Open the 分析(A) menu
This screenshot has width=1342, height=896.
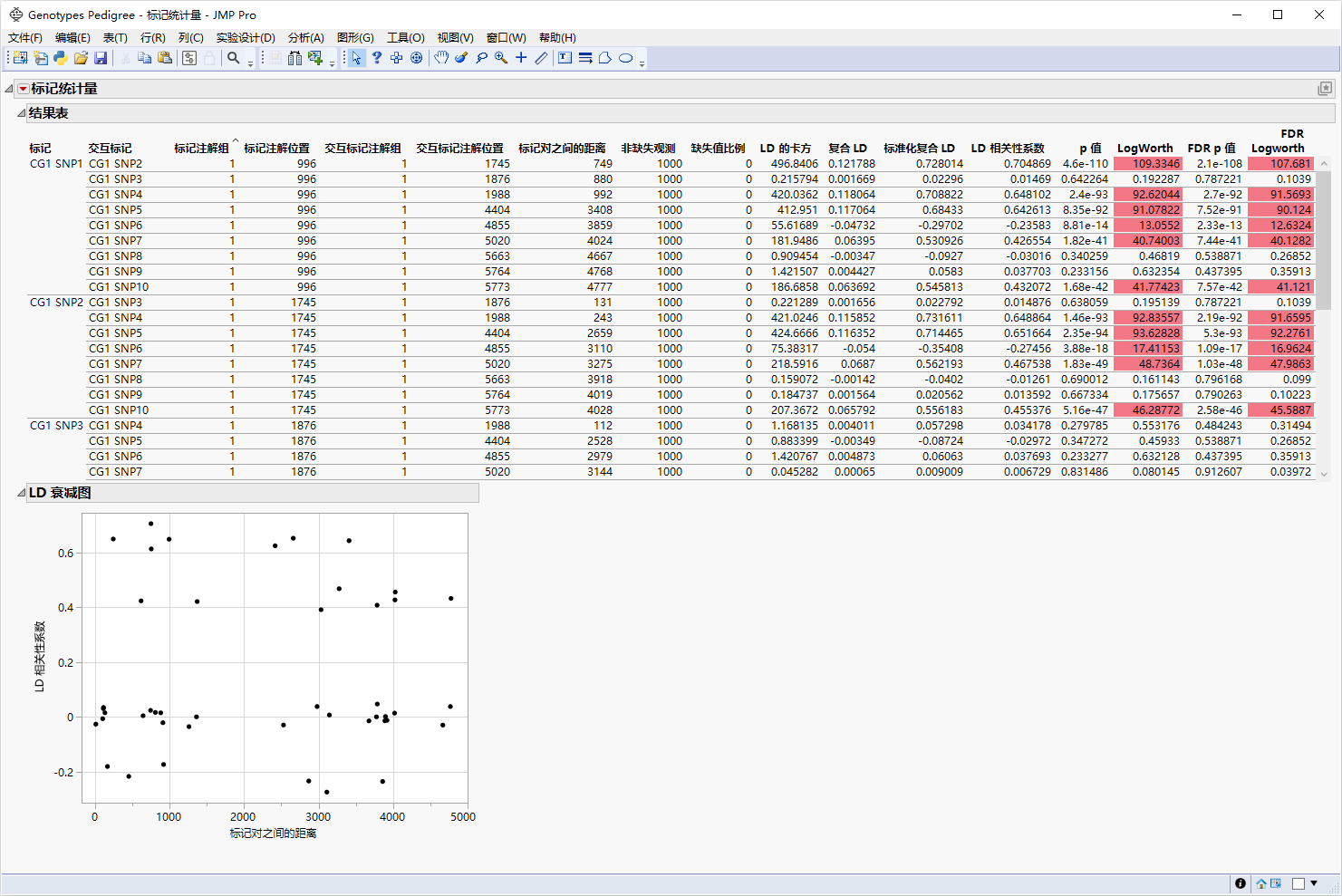(305, 37)
